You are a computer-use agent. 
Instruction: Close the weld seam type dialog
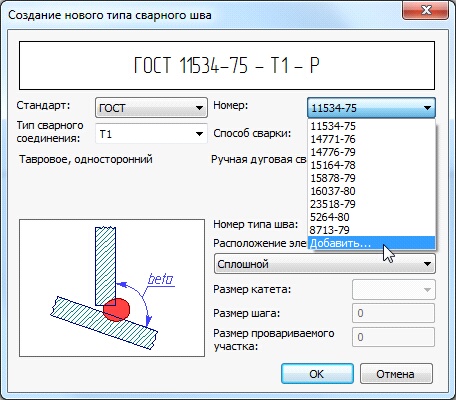(x=426, y=10)
